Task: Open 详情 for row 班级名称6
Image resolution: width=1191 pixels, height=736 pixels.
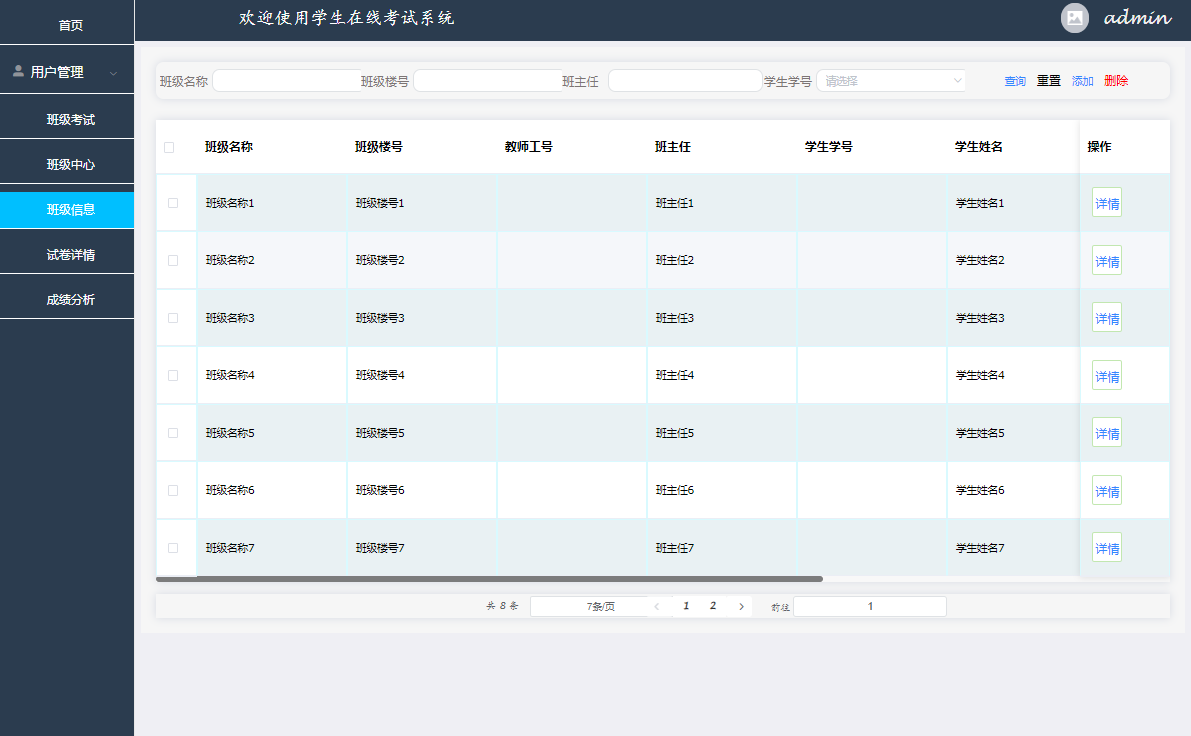Action: [1107, 491]
